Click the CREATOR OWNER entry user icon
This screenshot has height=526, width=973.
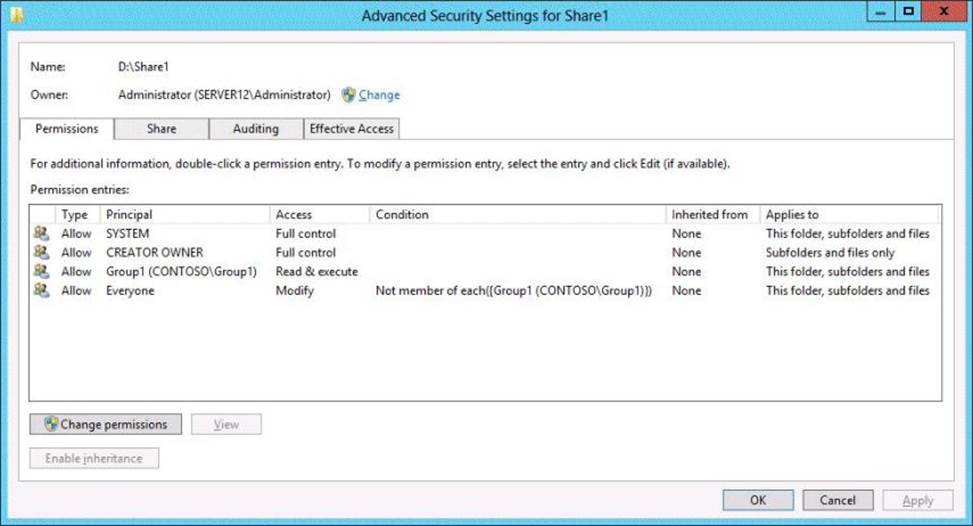click(x=42, y=252)
